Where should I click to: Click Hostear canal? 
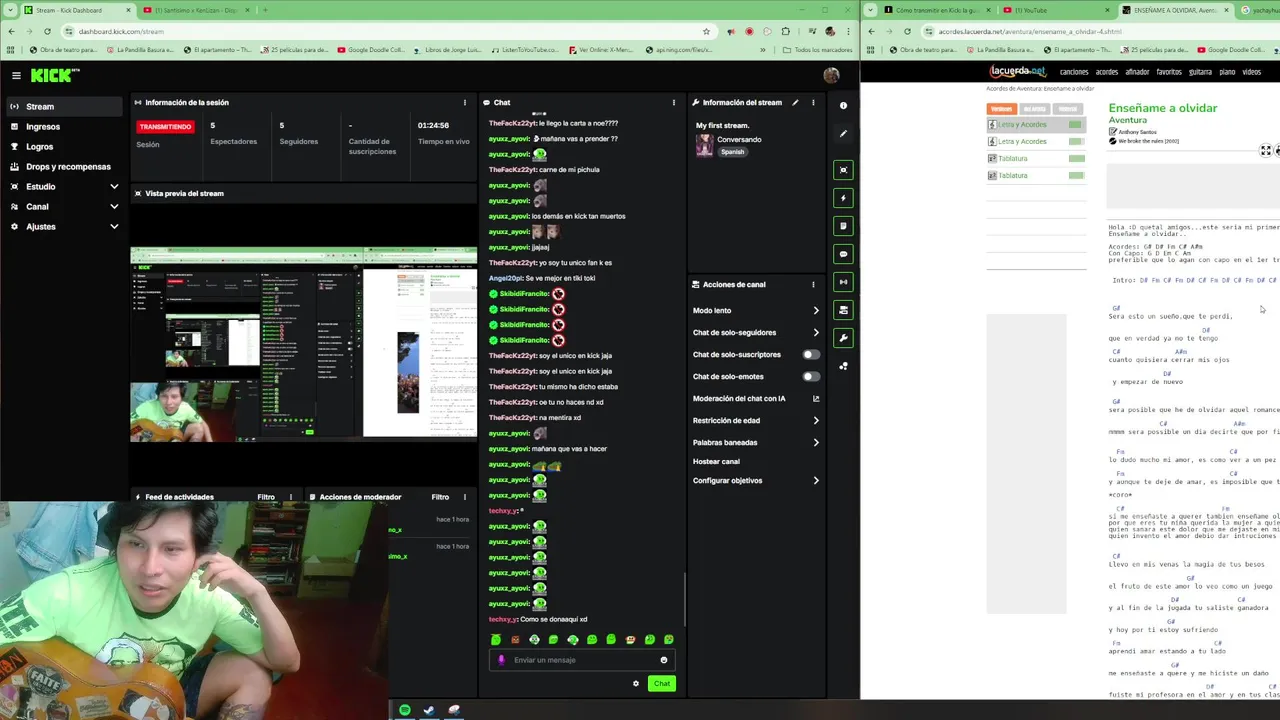pyautogui.click(x=716, y=462)
